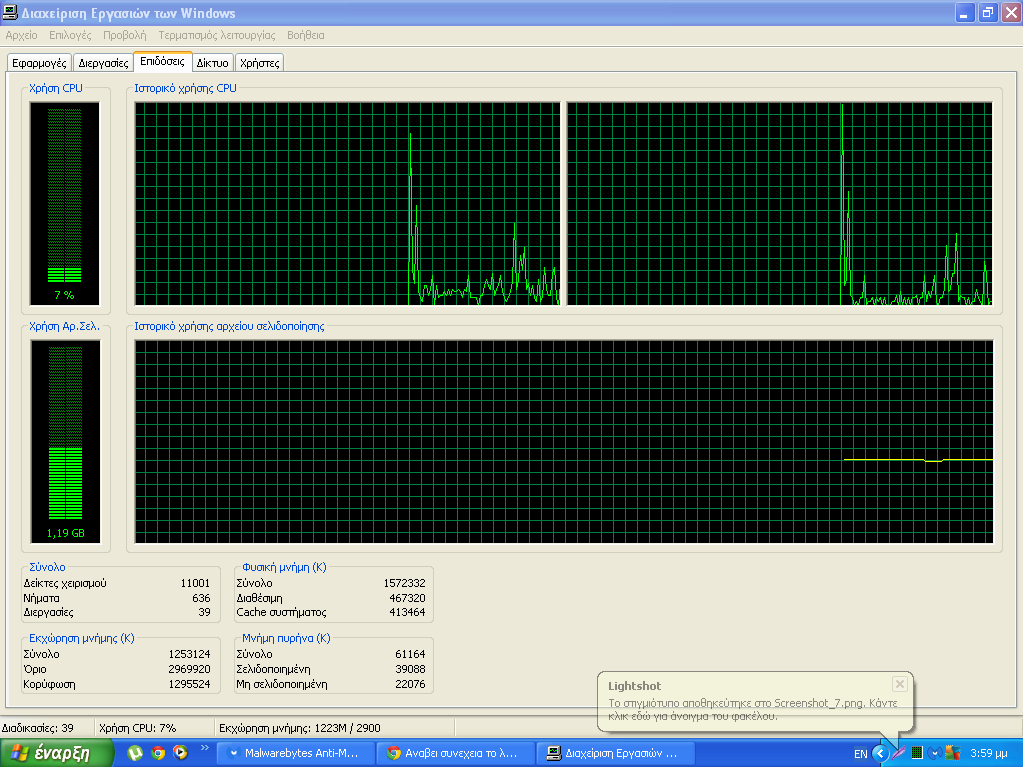Click the Task Manager title bar icon
The width and height of the screenshot is (1023, 767).
10,12
